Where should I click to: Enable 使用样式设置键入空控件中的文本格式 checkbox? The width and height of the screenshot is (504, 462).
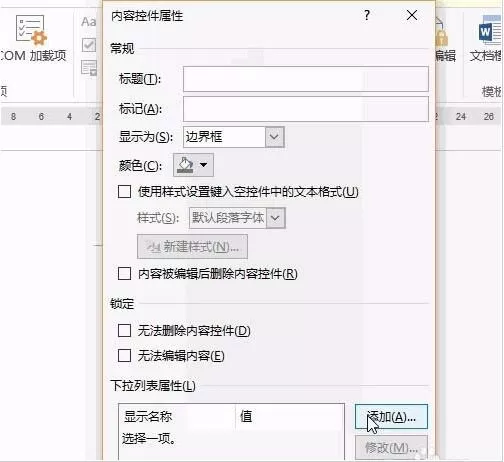[x=124, y=192]
